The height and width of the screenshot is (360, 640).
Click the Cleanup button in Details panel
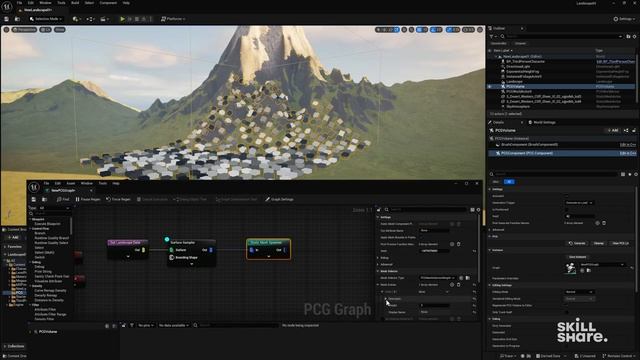598,243
